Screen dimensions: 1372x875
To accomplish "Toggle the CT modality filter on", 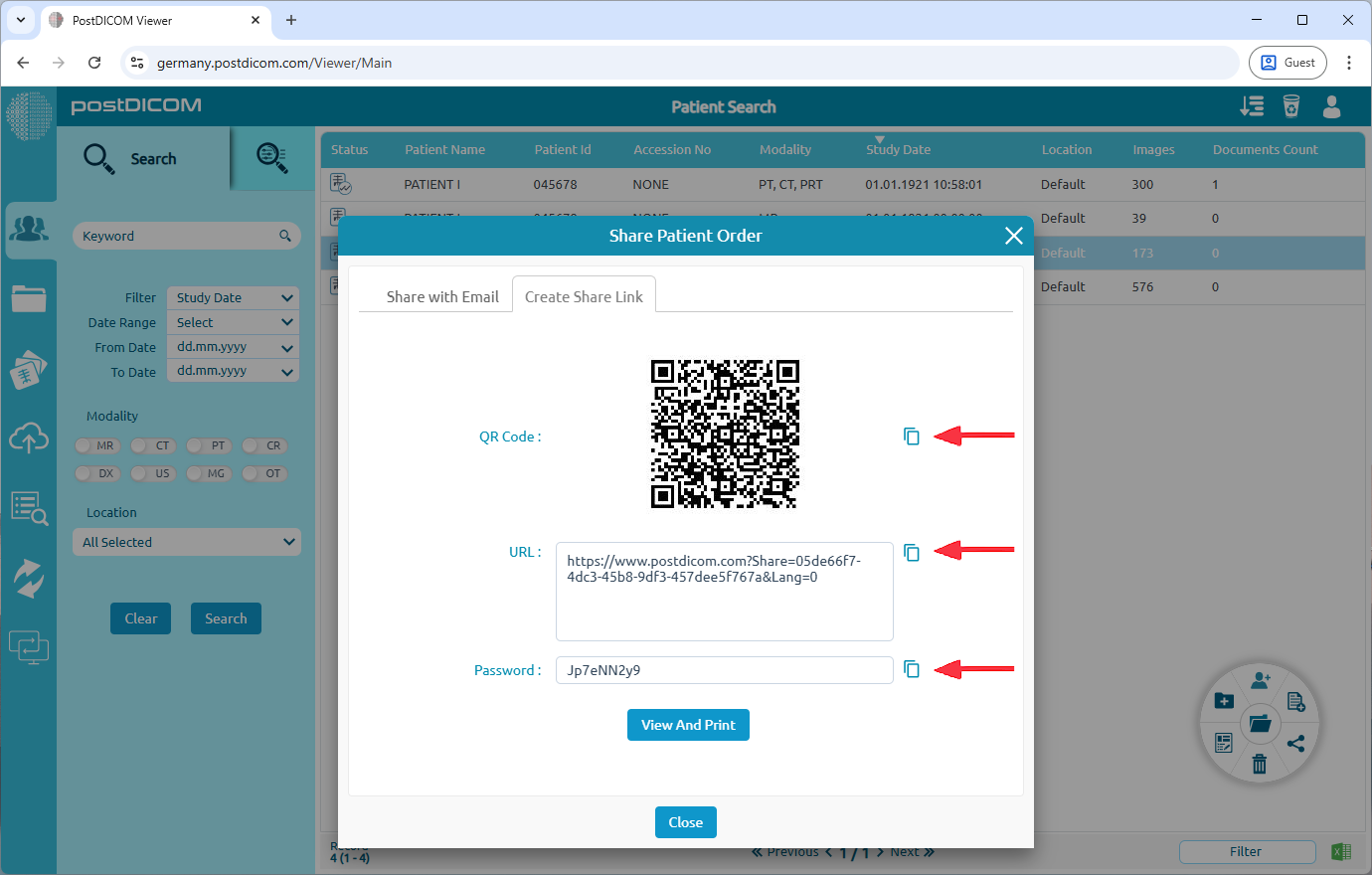I will pos(152,445).
